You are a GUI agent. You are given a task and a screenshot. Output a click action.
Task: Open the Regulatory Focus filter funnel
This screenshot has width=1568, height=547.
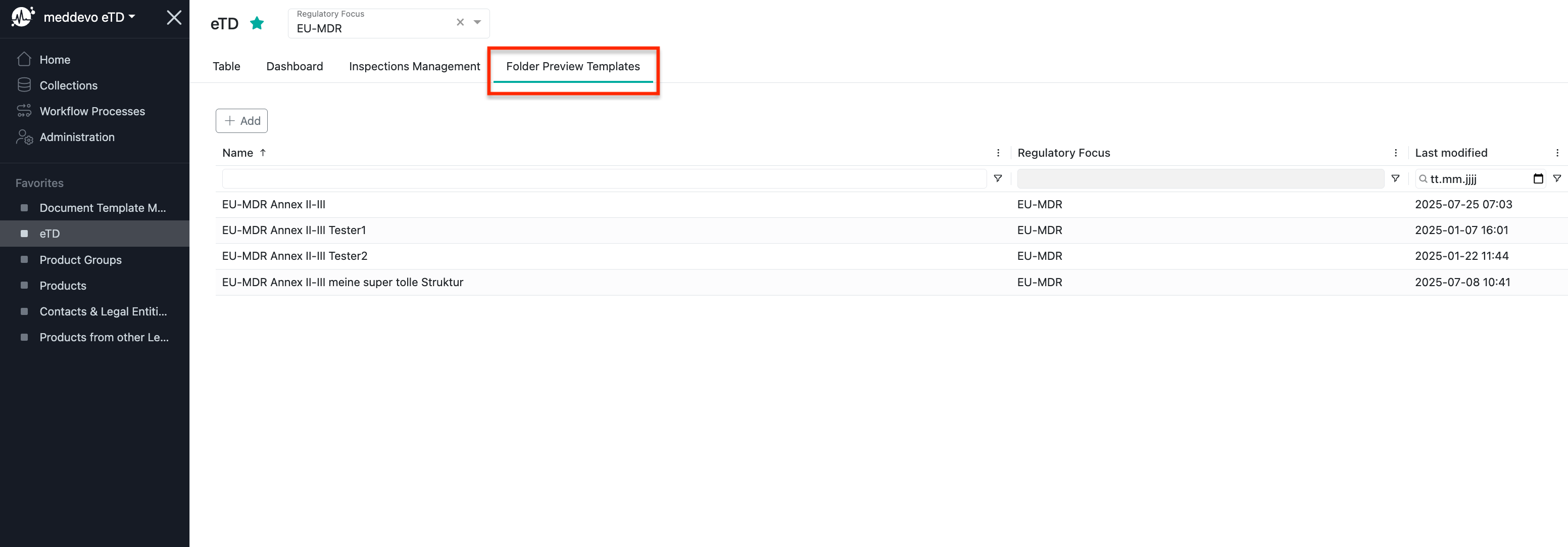1395,178
